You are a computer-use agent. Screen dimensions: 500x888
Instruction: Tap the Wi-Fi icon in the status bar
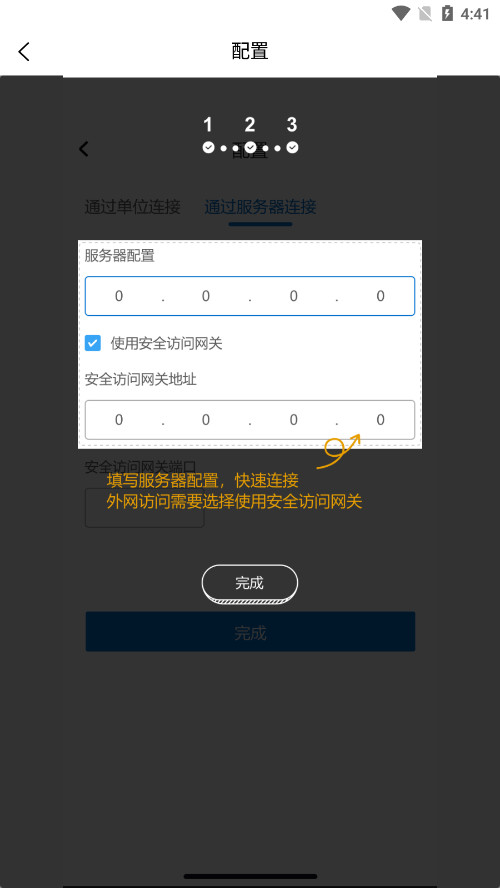(x=401, y=14)
